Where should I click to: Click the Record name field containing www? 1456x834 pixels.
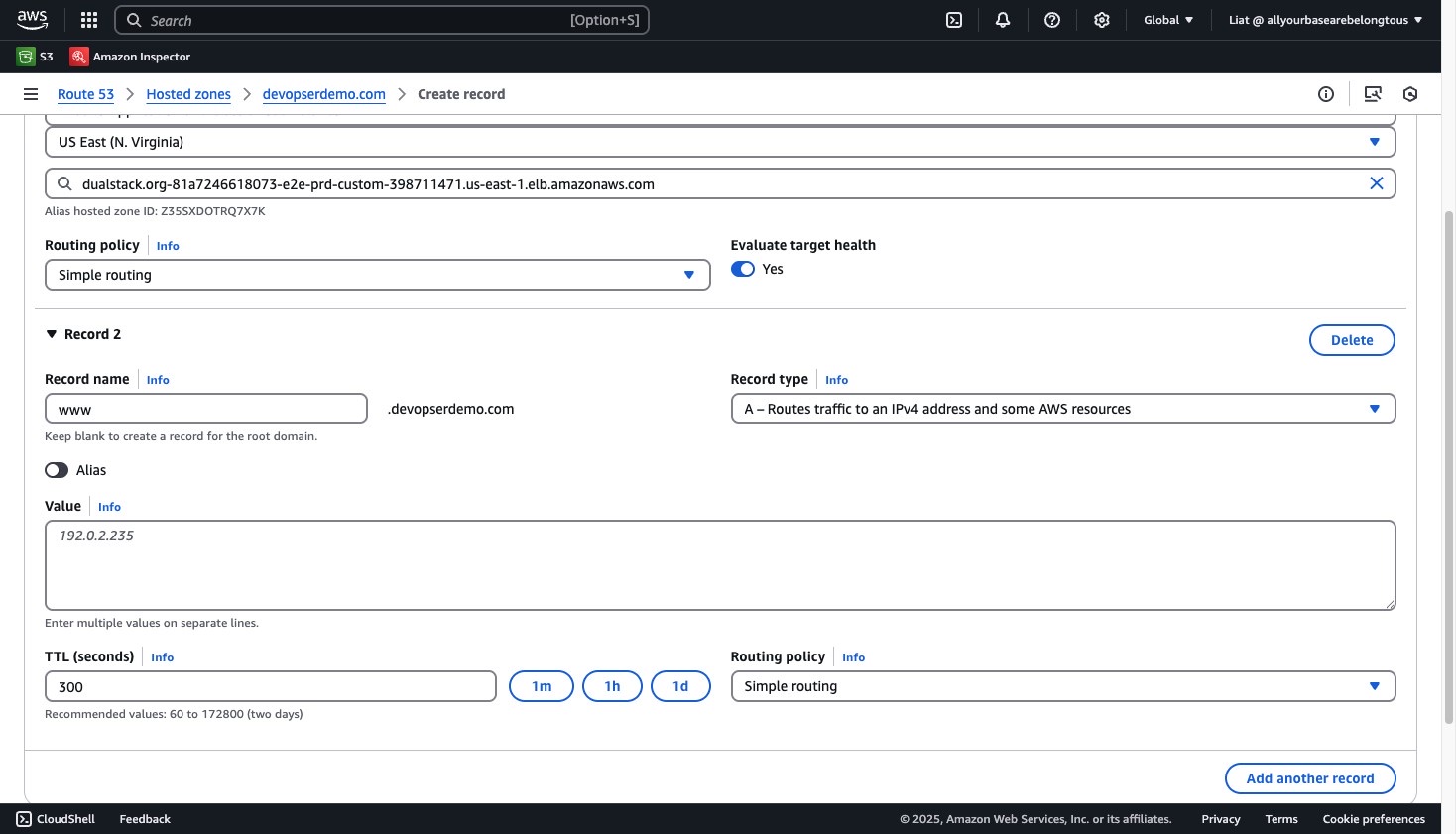(x=206, y=409)
